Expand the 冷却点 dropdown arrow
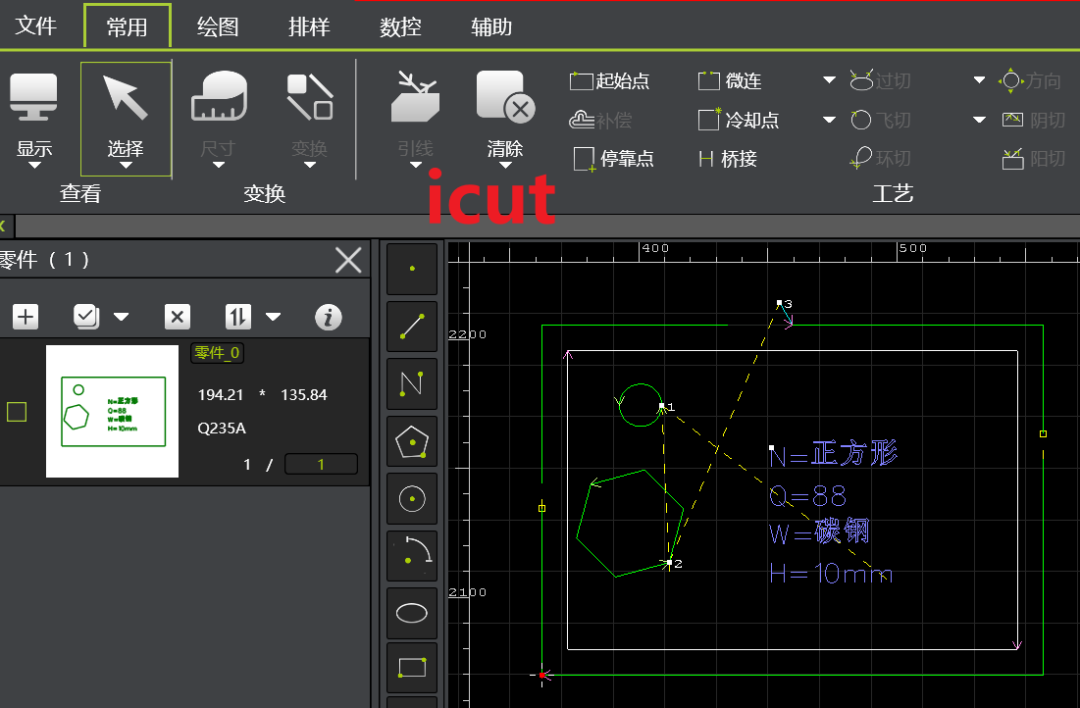This screenshot has height=708, width=1080. (829, 120)
